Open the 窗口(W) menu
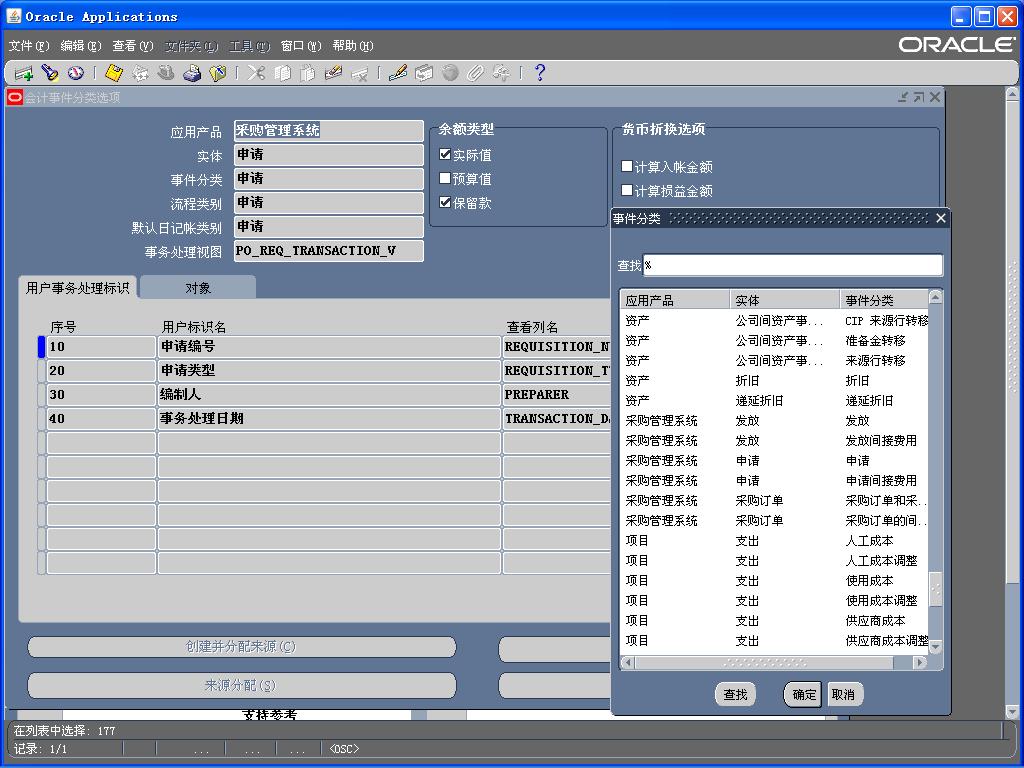 pos(301,46)
